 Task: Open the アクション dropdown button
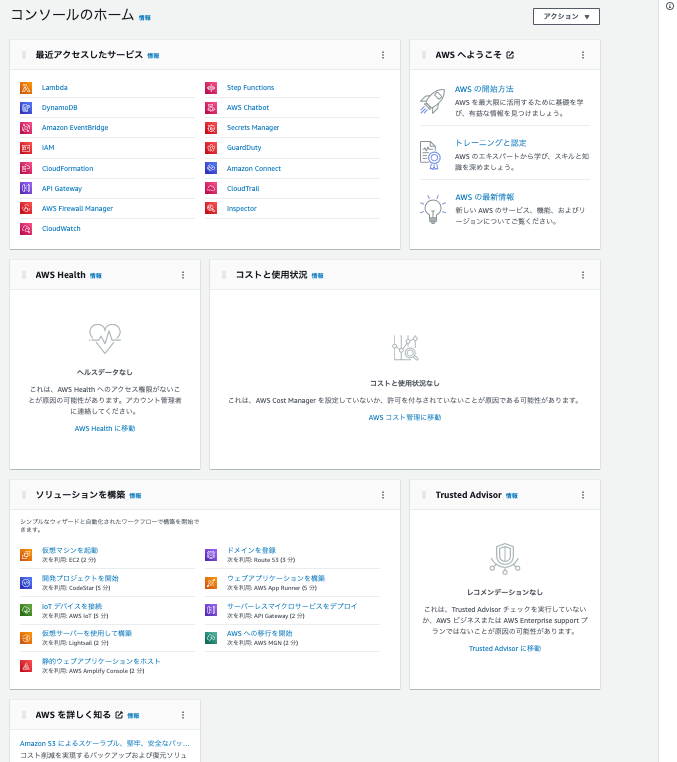pyautogui.click(x=566, y=17)
